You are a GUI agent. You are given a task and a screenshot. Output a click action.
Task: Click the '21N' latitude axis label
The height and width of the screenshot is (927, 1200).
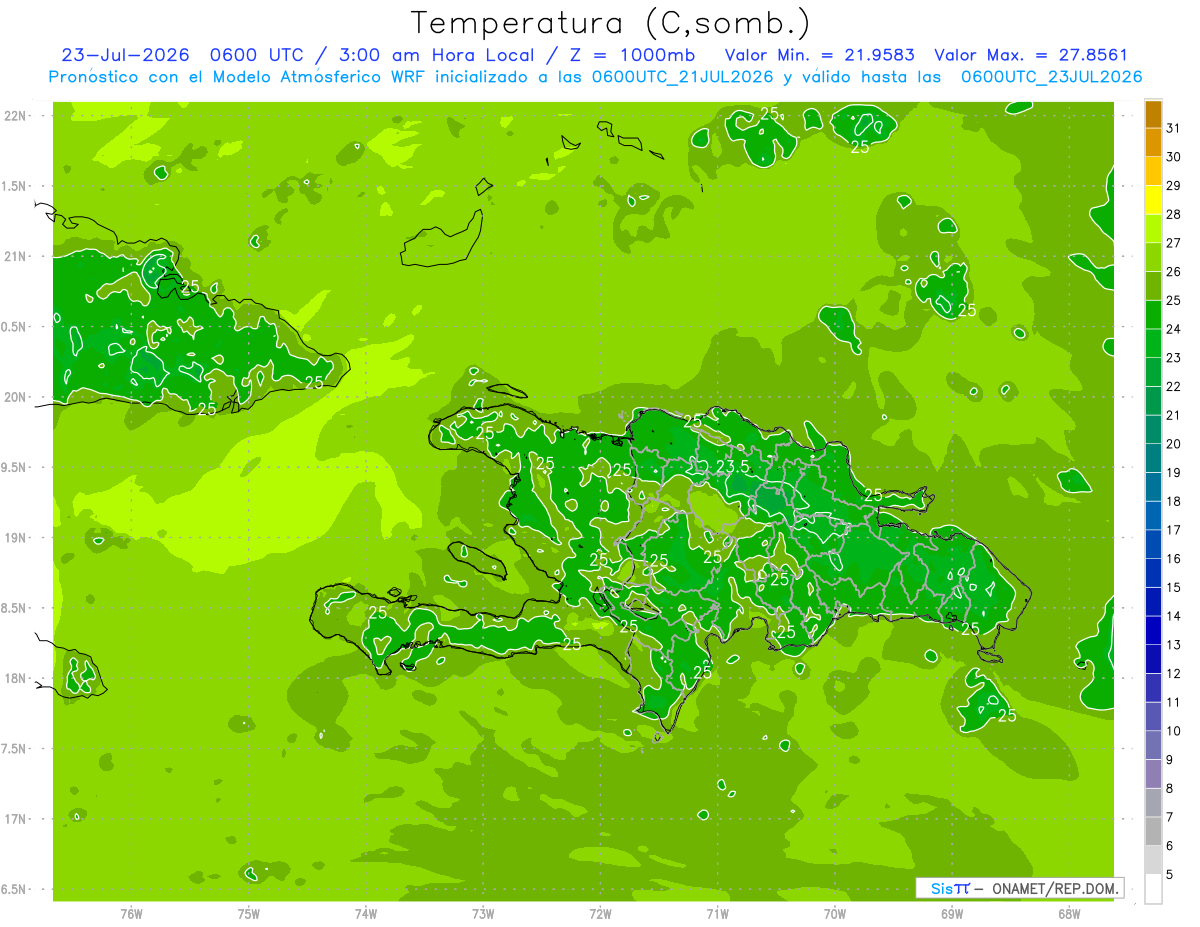pos(16,256)
